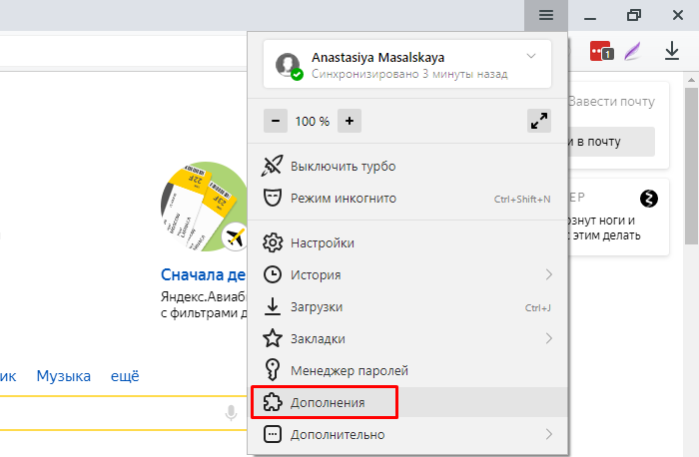Click the vertical scrollbar thumb
This screenshot has width=699, height=457.
pos(691,166)
